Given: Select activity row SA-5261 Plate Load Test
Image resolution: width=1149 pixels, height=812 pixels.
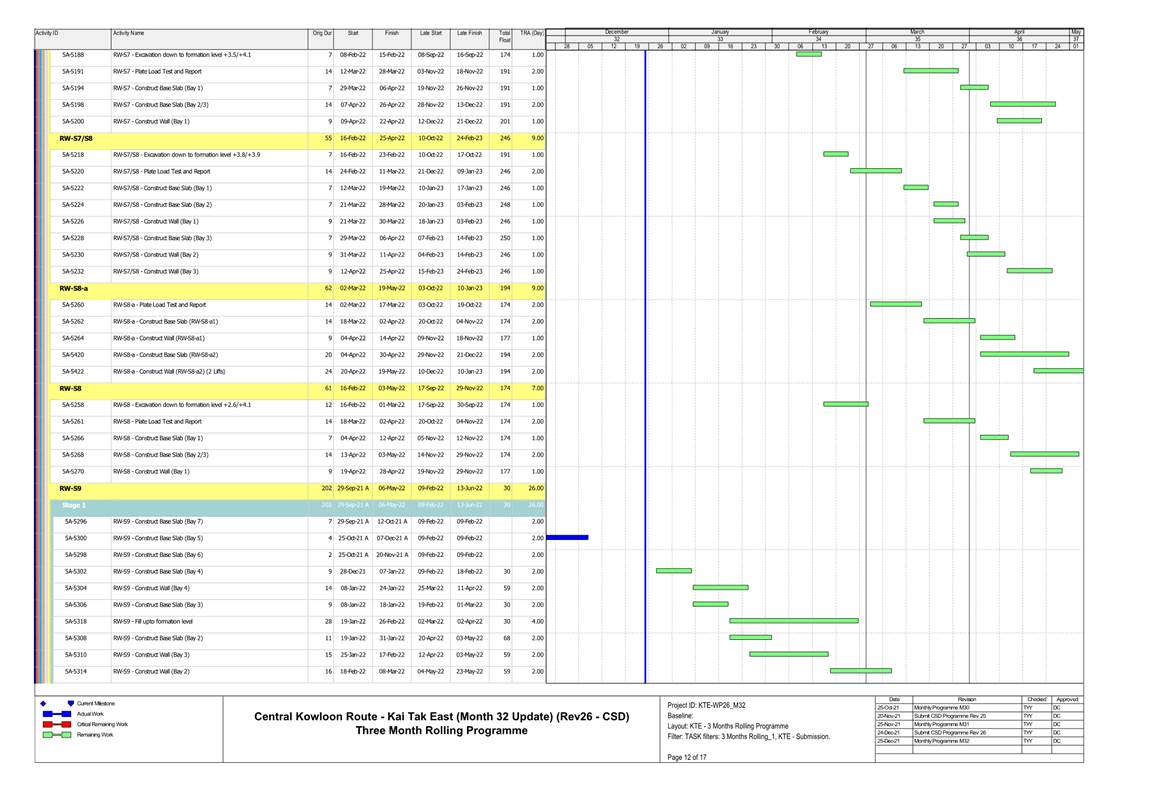Looking at the screenshot, I should coord(180,421).
